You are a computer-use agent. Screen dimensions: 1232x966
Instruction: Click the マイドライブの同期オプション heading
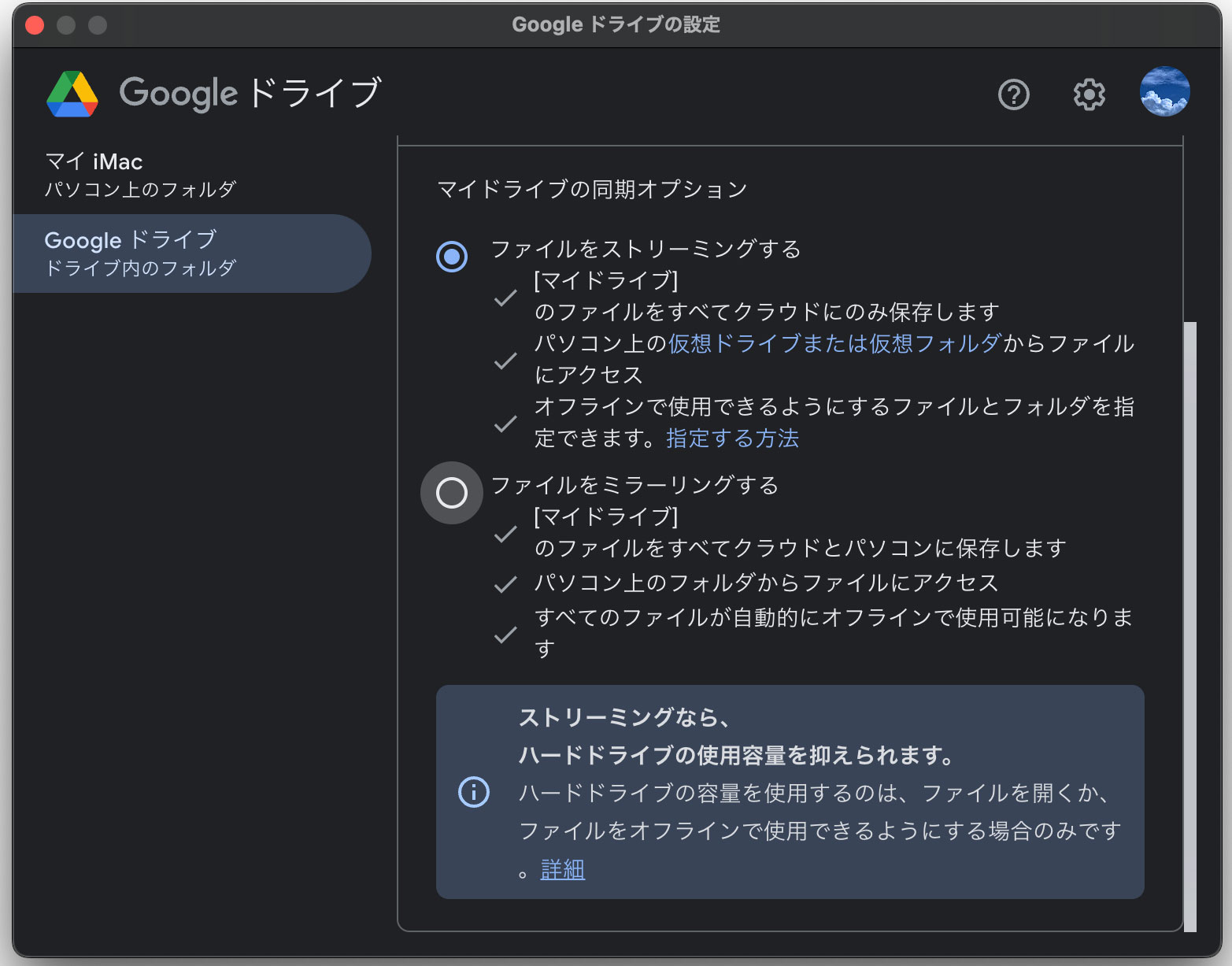[x=592, y=189]
